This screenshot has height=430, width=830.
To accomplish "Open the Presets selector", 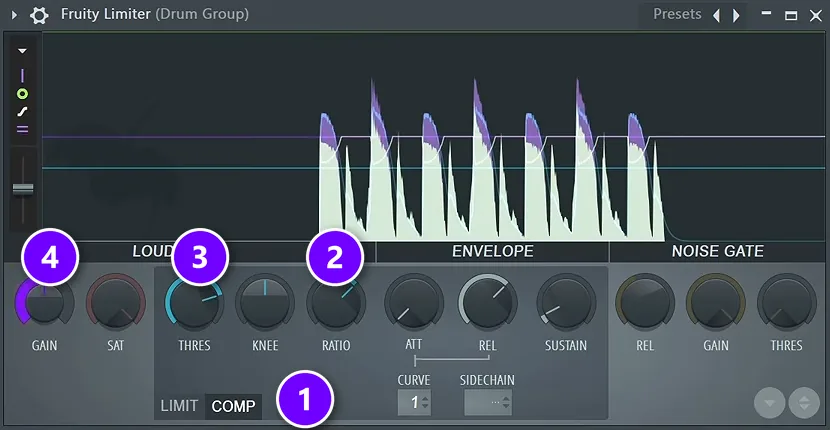I will click(x=677, y=14).
